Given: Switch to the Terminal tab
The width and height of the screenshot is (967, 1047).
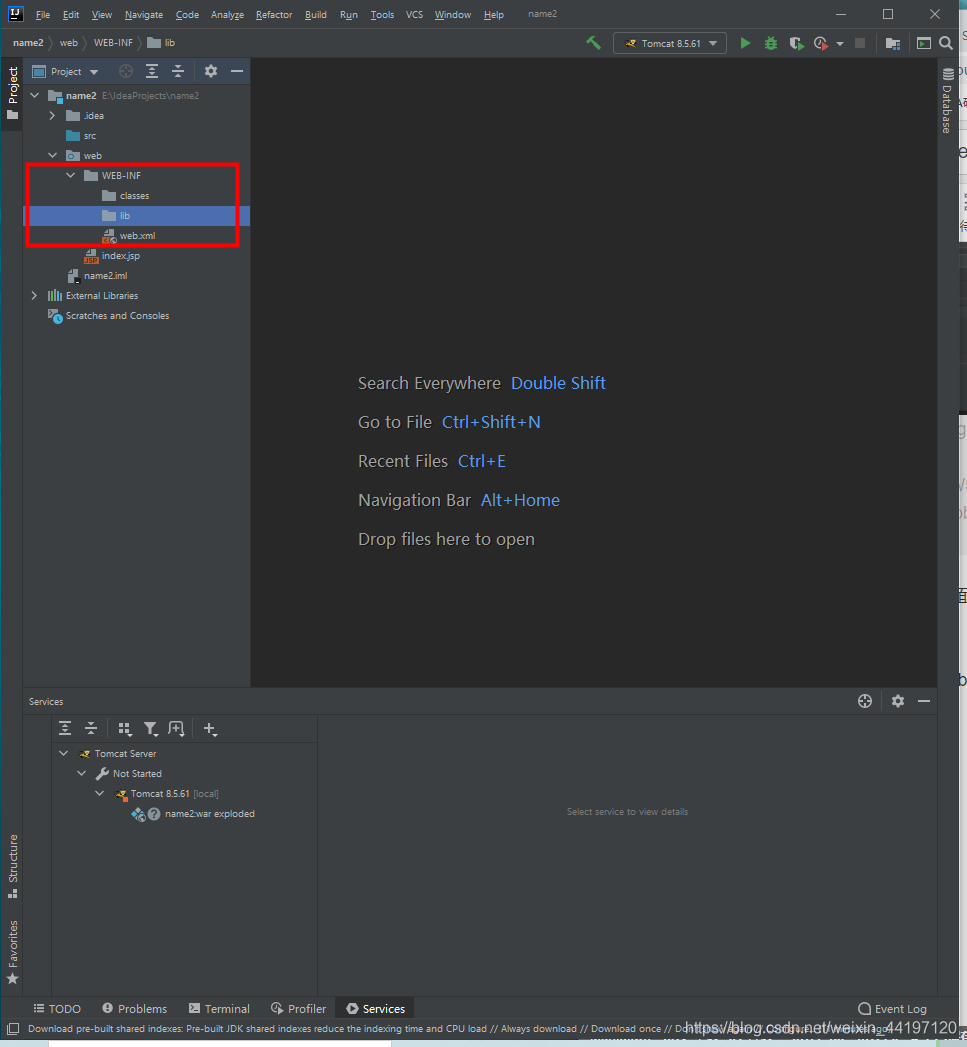Looking at the screenshot, I should [x=219, y=1009].
